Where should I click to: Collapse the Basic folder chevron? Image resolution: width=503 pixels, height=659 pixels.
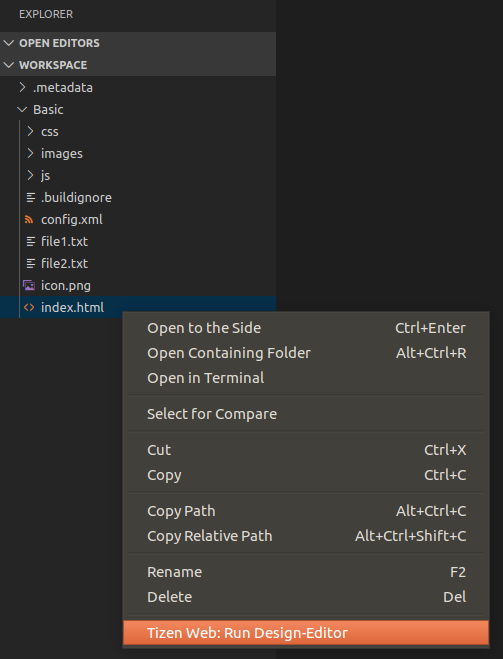[x=22, y=109]
